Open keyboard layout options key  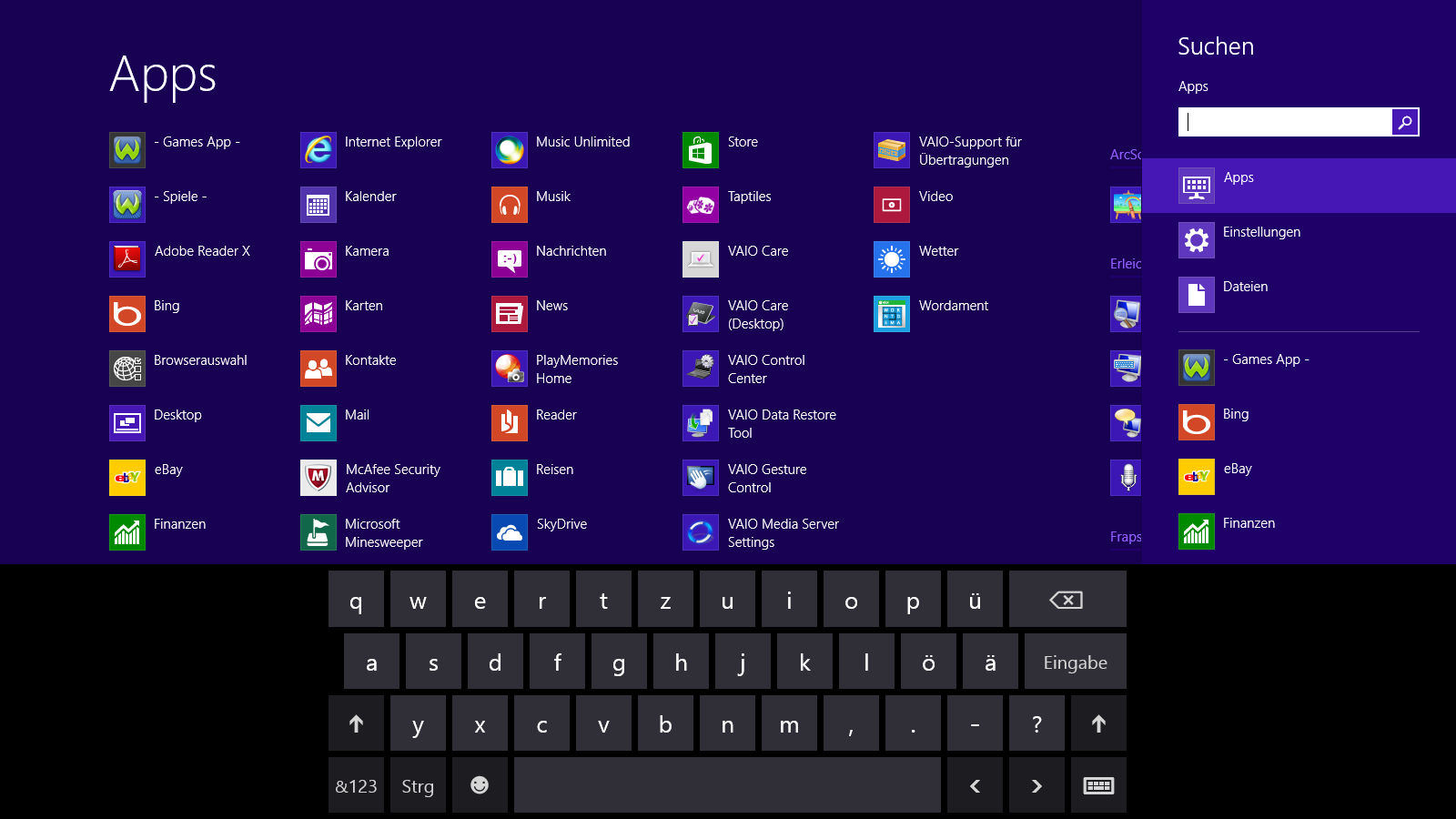(x=1098, y=785)
